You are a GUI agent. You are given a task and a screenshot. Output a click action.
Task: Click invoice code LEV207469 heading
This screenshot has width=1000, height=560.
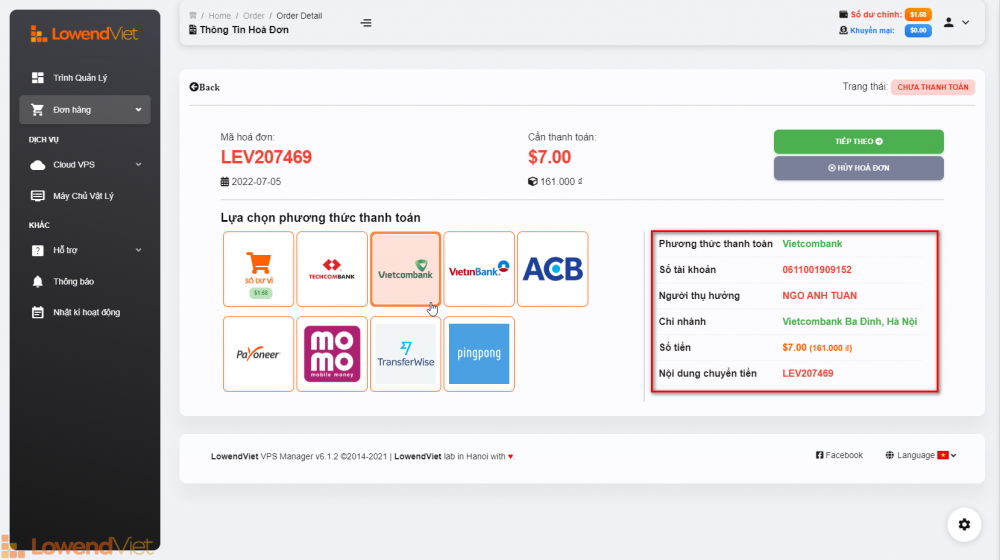266,157
